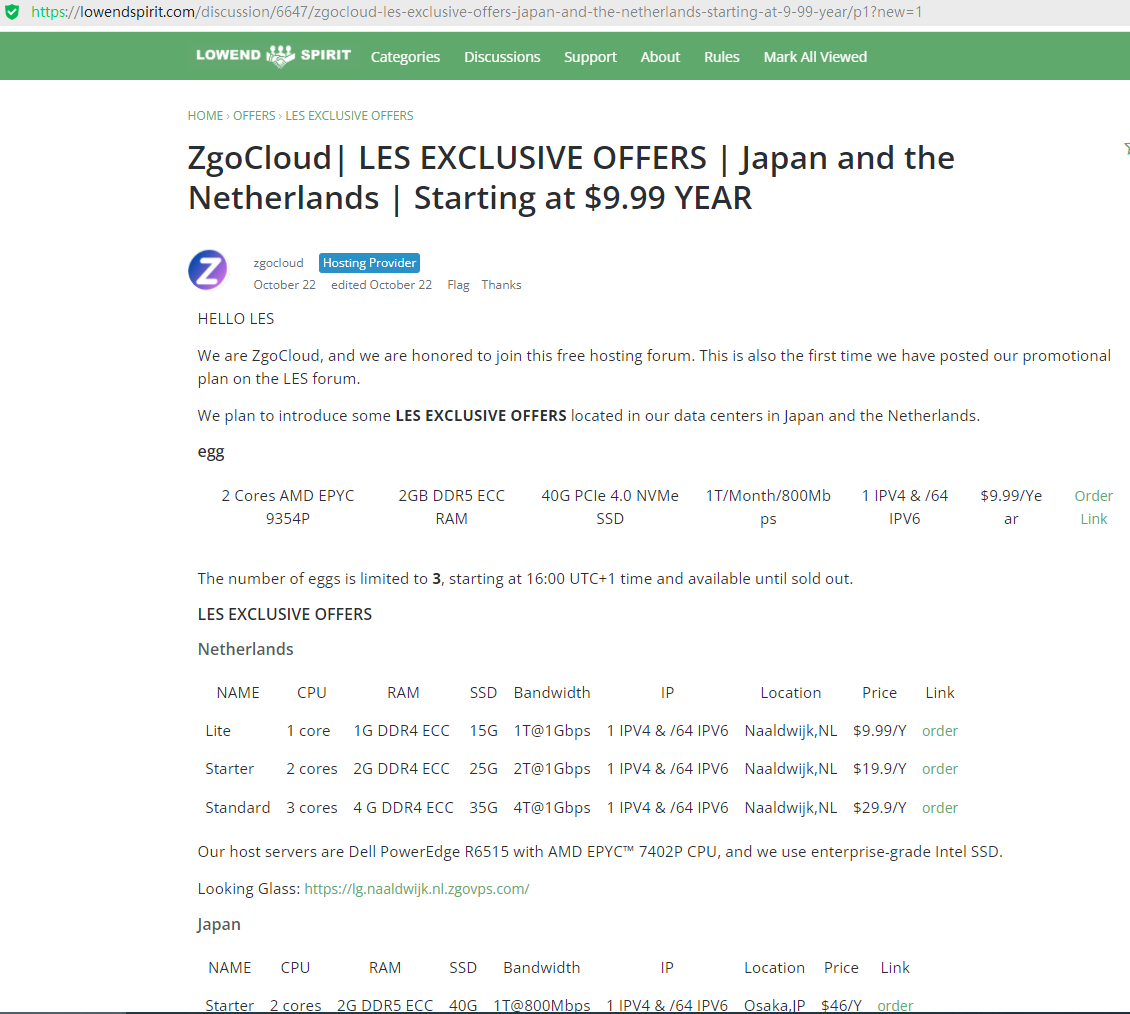Click the 'Bandwidth' header in Netherlands table

[x=551, y=693]
